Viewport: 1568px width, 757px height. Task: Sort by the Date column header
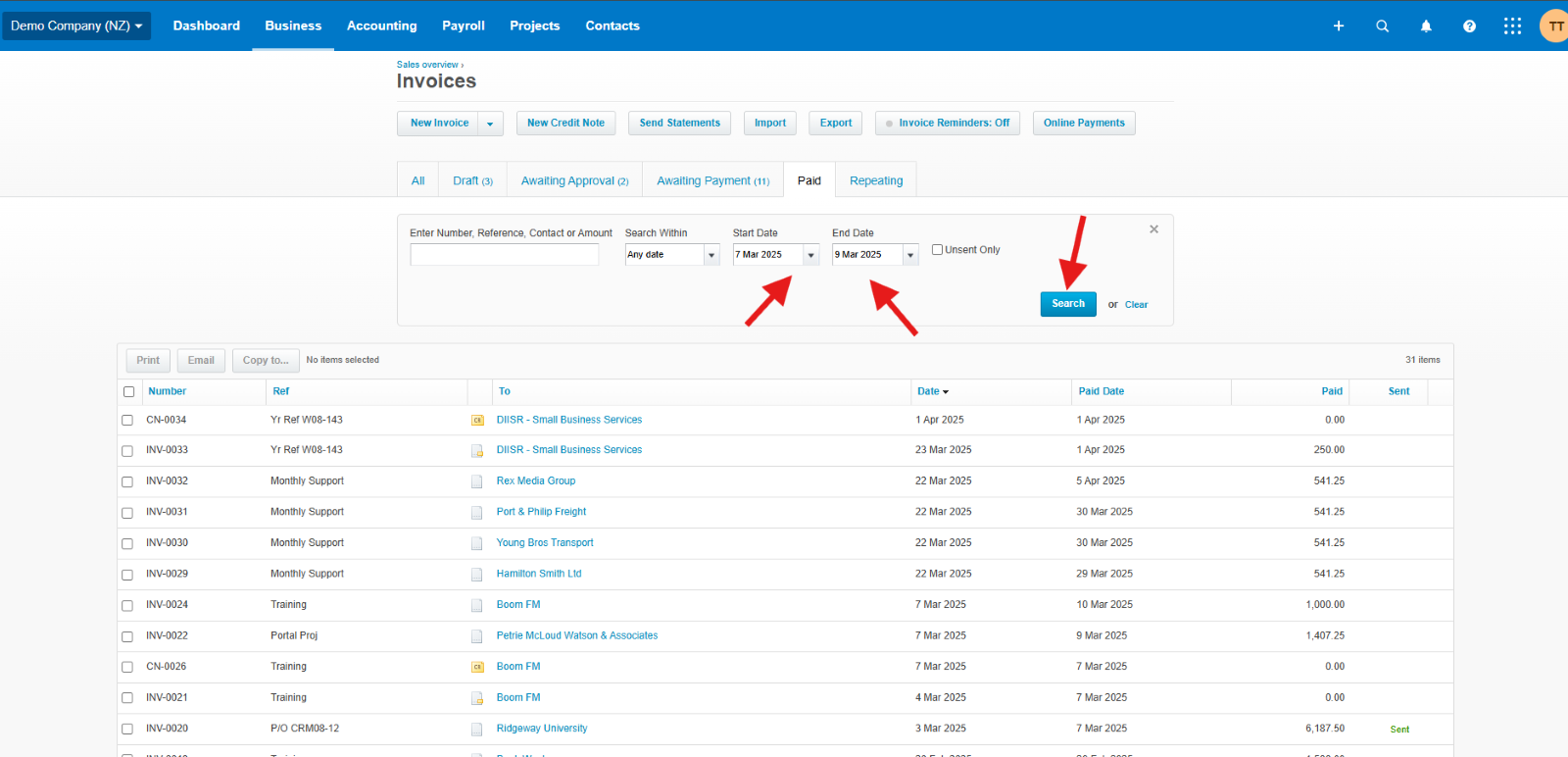pyautogui.click(x=933, y=391)
